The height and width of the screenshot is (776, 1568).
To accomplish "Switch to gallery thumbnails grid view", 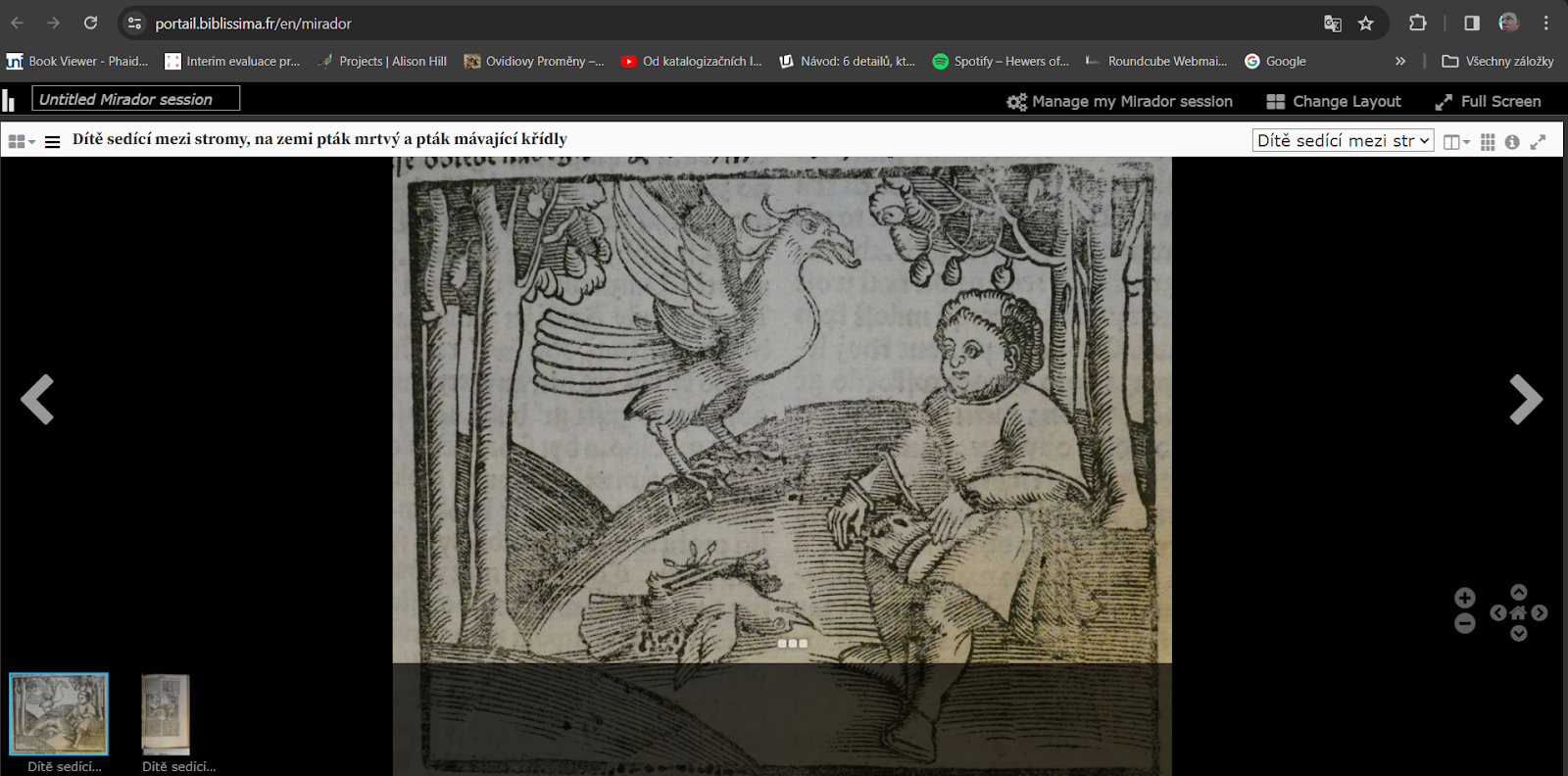I will click(x=1488, y=142).
